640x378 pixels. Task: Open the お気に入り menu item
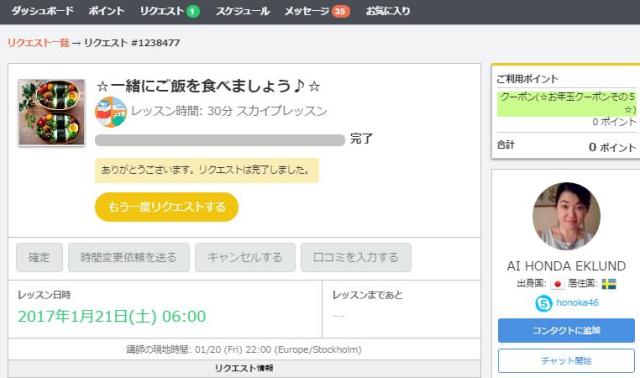point(388,11)
